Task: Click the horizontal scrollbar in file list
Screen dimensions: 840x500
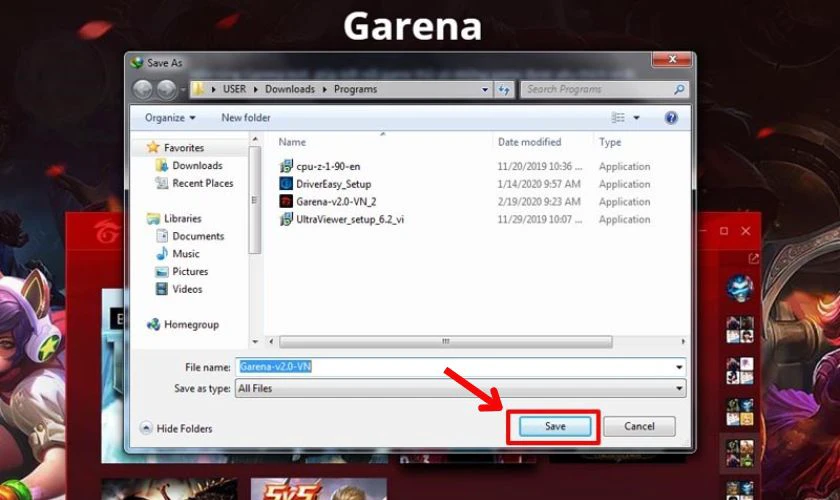Action: tap(446, 341)
